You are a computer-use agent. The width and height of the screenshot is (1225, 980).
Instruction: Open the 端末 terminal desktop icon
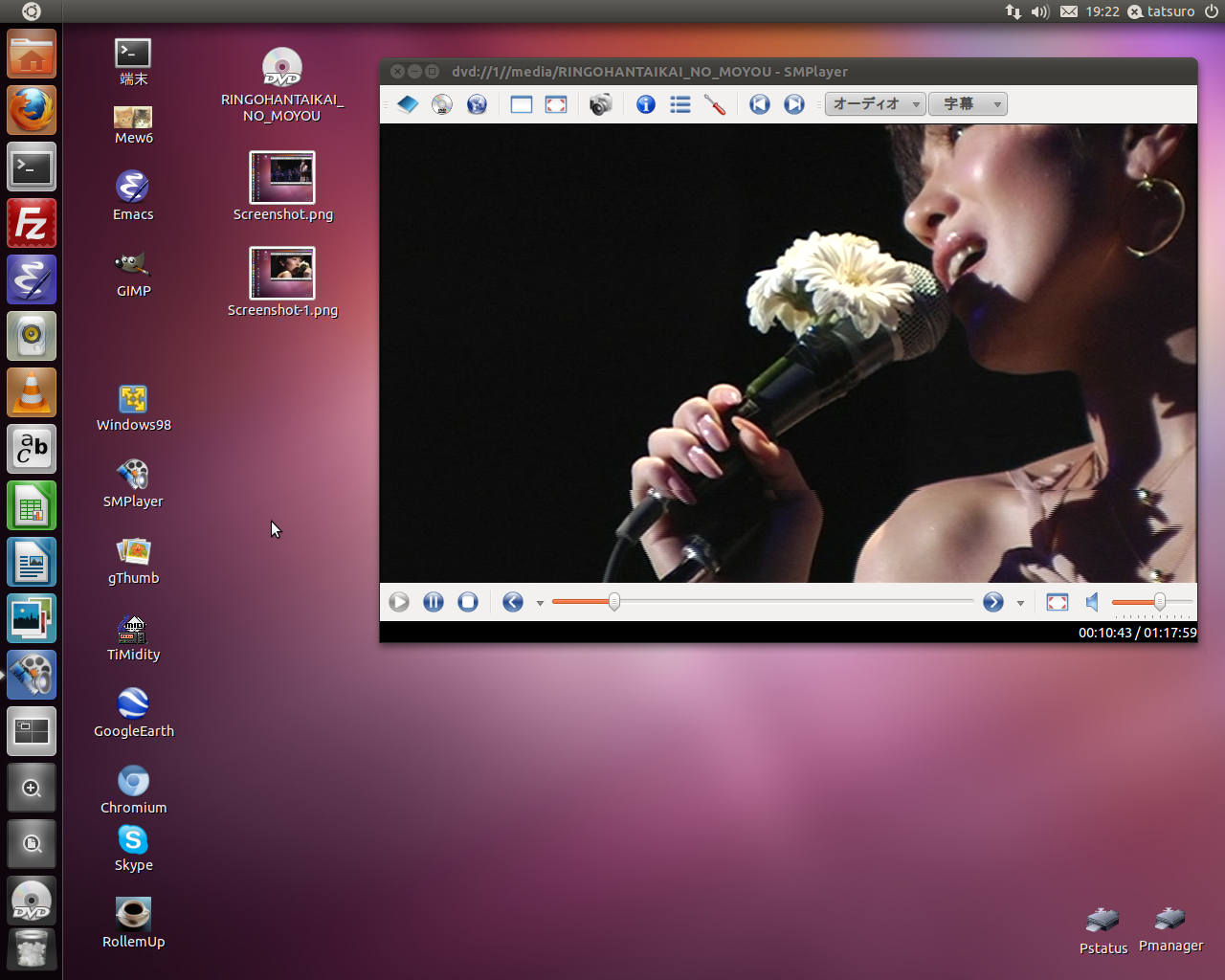(x=133, y=62)
